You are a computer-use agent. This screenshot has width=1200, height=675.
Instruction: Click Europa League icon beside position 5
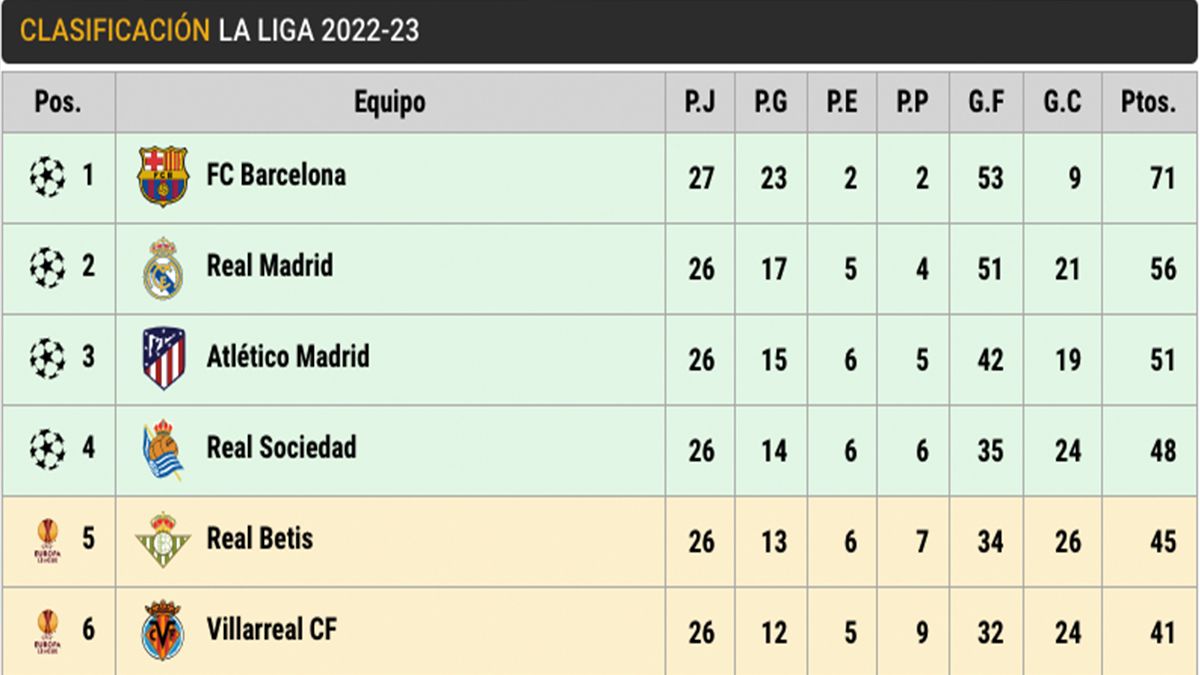47,541
